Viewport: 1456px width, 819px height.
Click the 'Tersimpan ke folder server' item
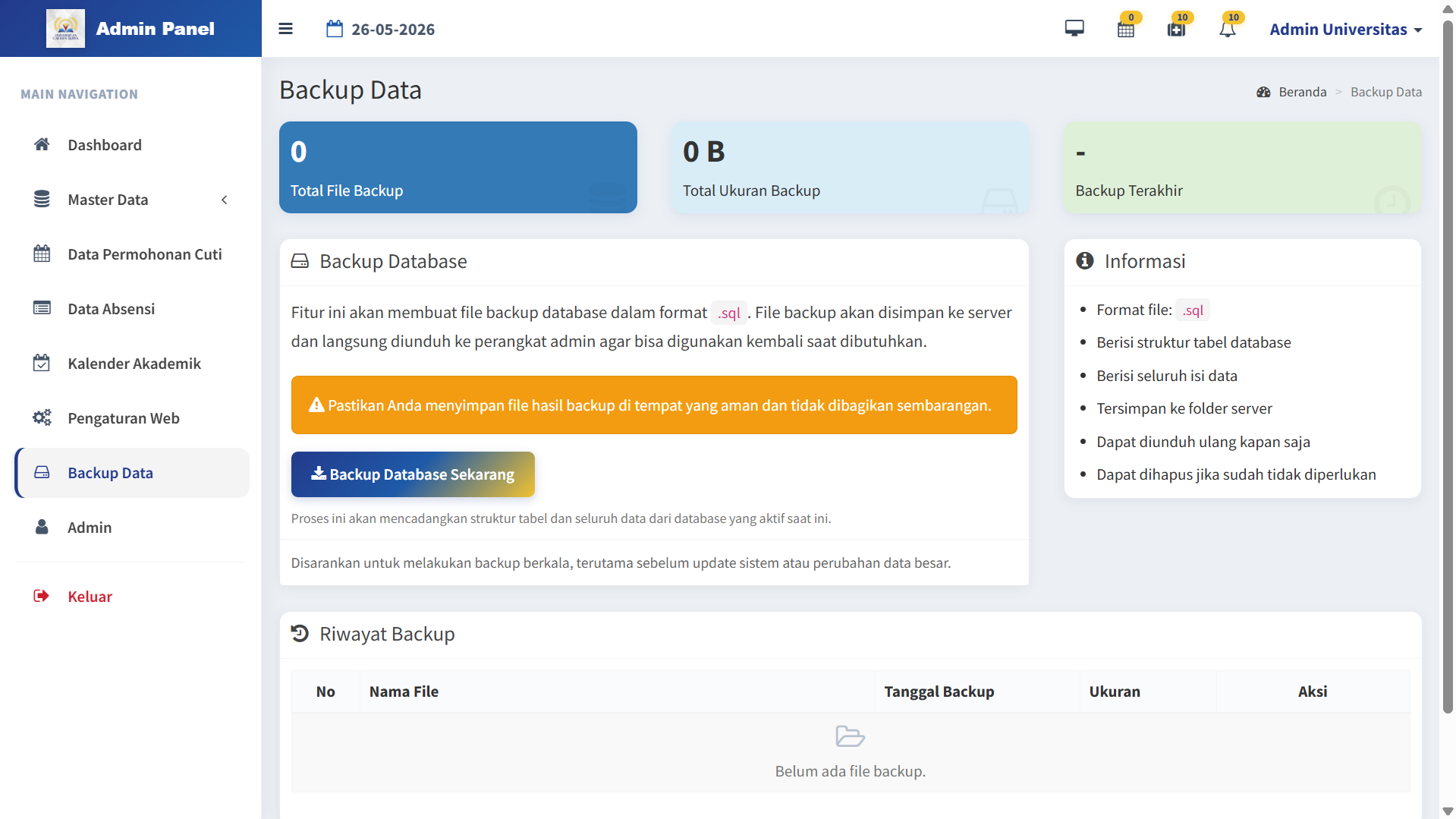click(1184, 408)
